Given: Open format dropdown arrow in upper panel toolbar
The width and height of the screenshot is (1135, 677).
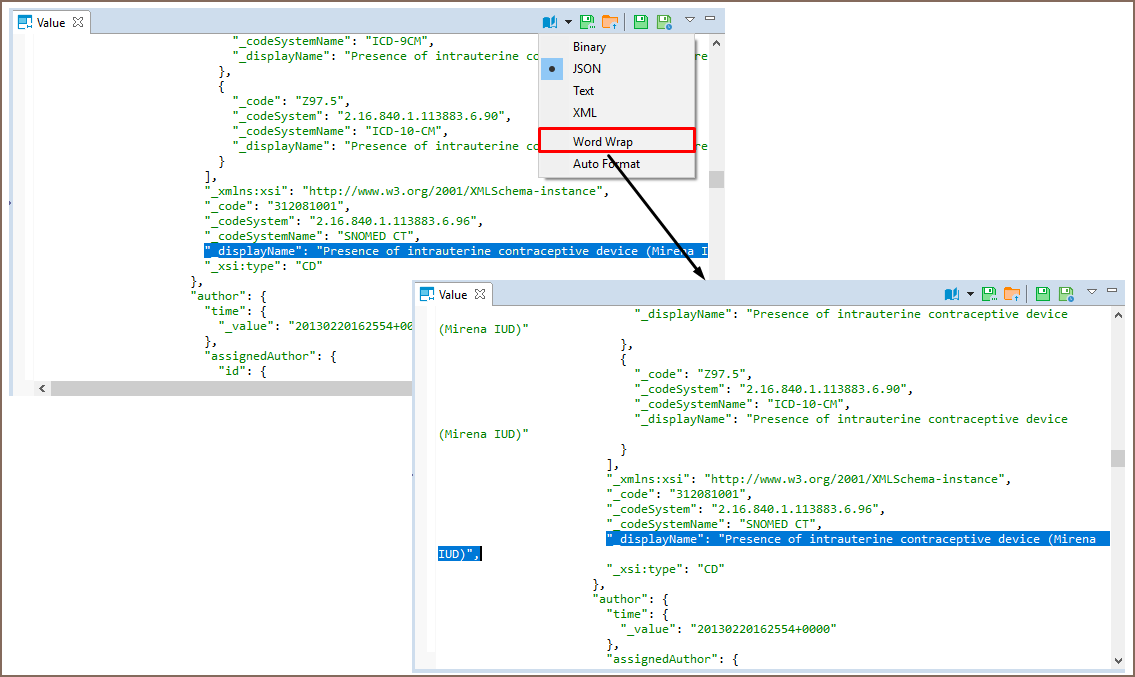Looking at the screenshot, I should [x=568, y=21].
